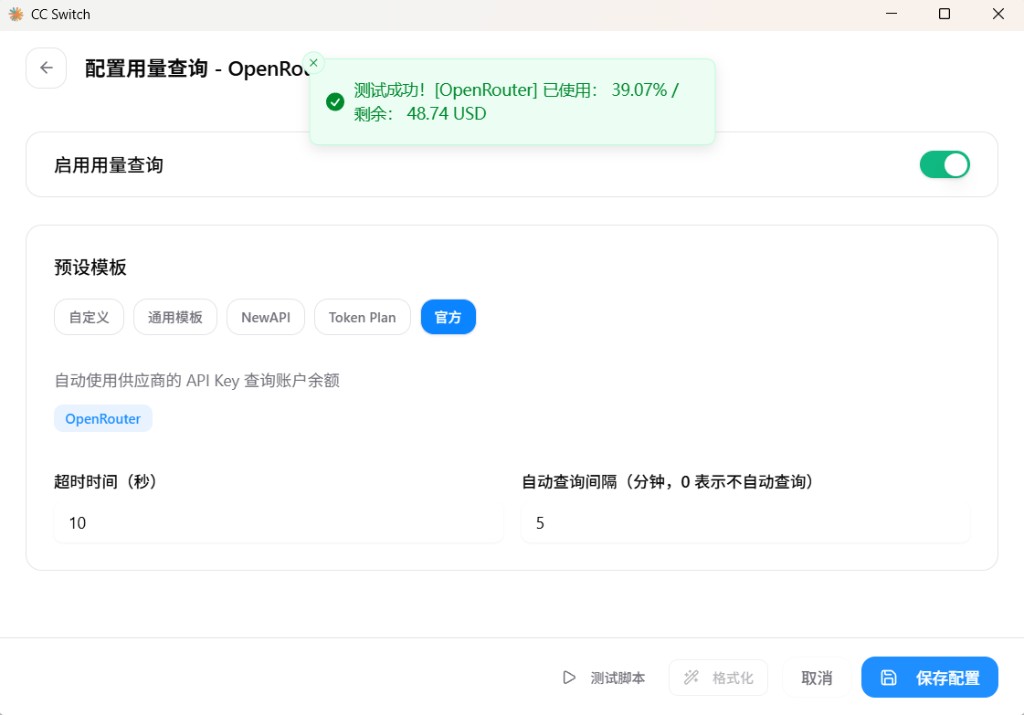Choose the NewAPI preset template

pos(266,317)
